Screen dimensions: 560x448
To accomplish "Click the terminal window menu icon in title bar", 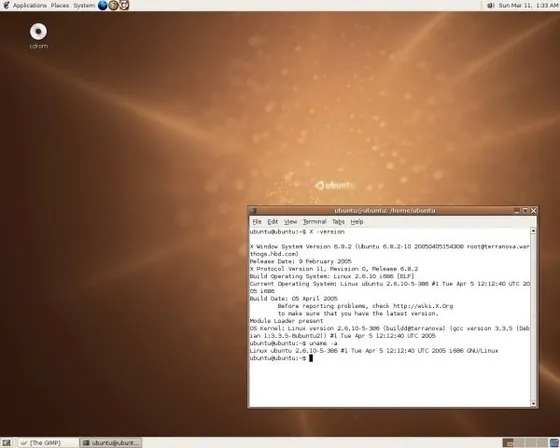I will (x=252, y=211).
